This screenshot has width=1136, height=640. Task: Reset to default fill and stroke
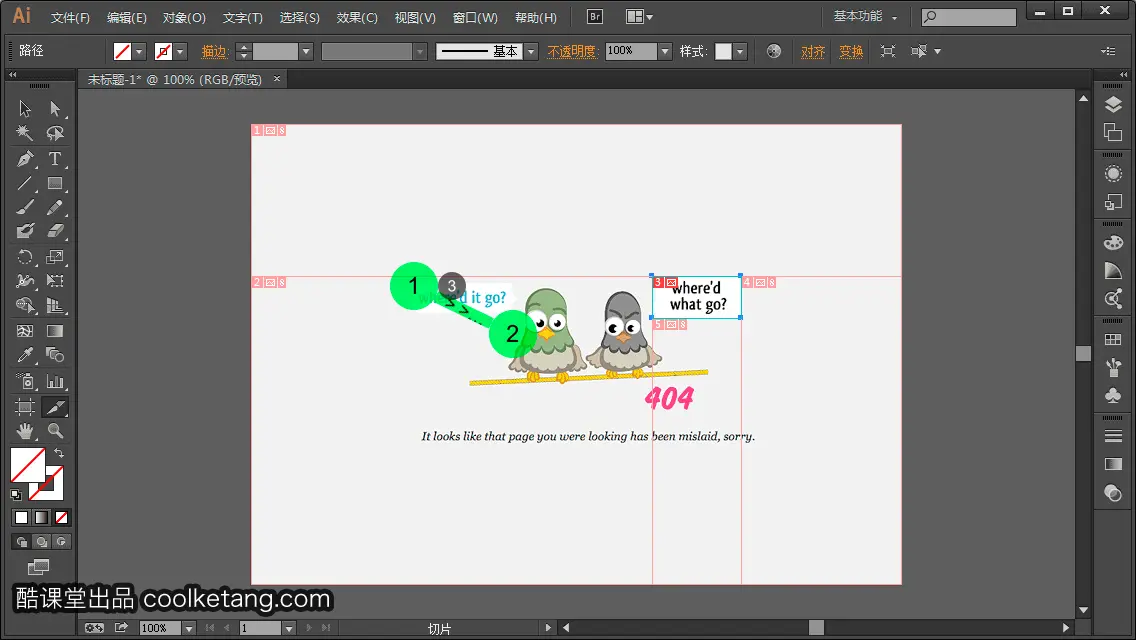coord(16,495)
